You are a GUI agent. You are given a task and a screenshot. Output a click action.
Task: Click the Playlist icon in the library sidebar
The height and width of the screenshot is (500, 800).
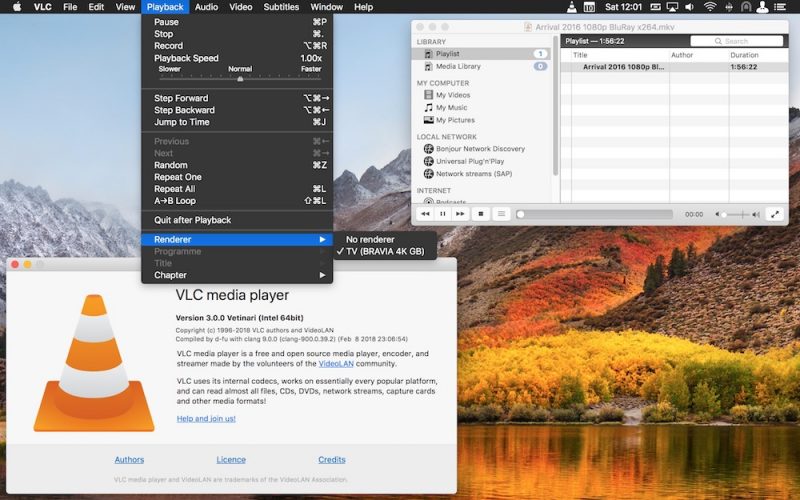[x=429, y=54]
